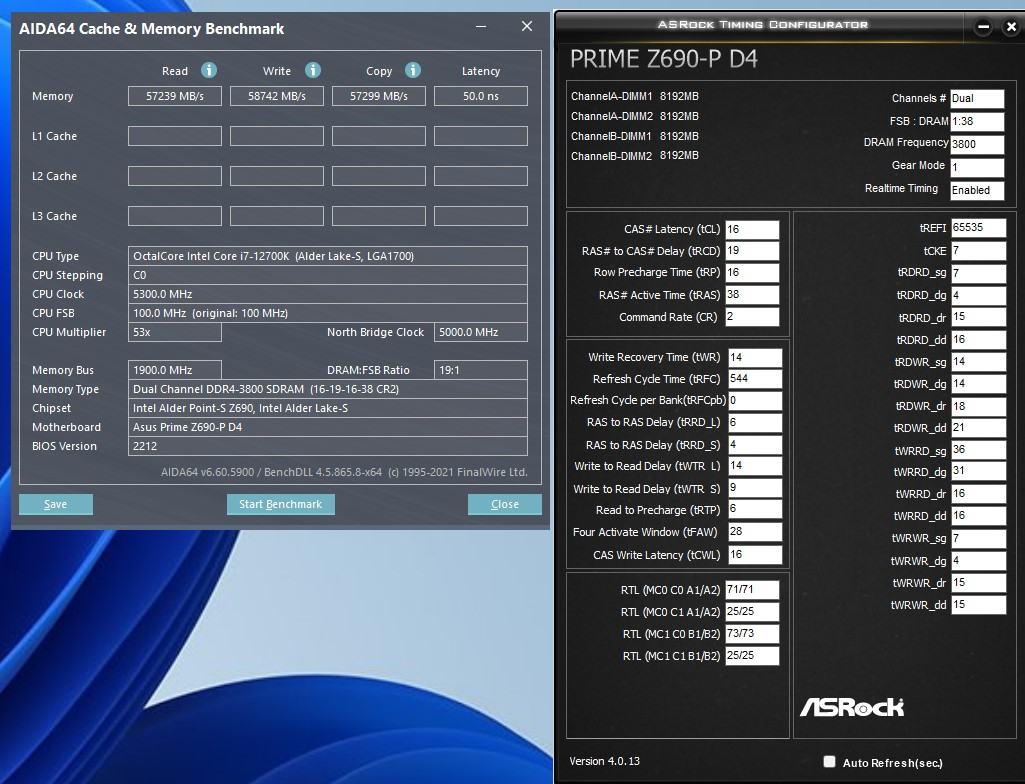Viewport: 1025px width, 784px height.
Task: Click the Memory Read 57239 MB/s field
Action: tap(175, 96)
